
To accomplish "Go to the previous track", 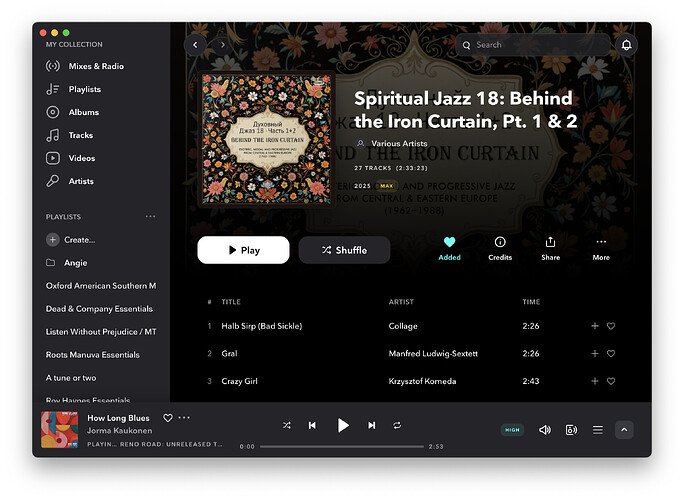I will 312,425.
